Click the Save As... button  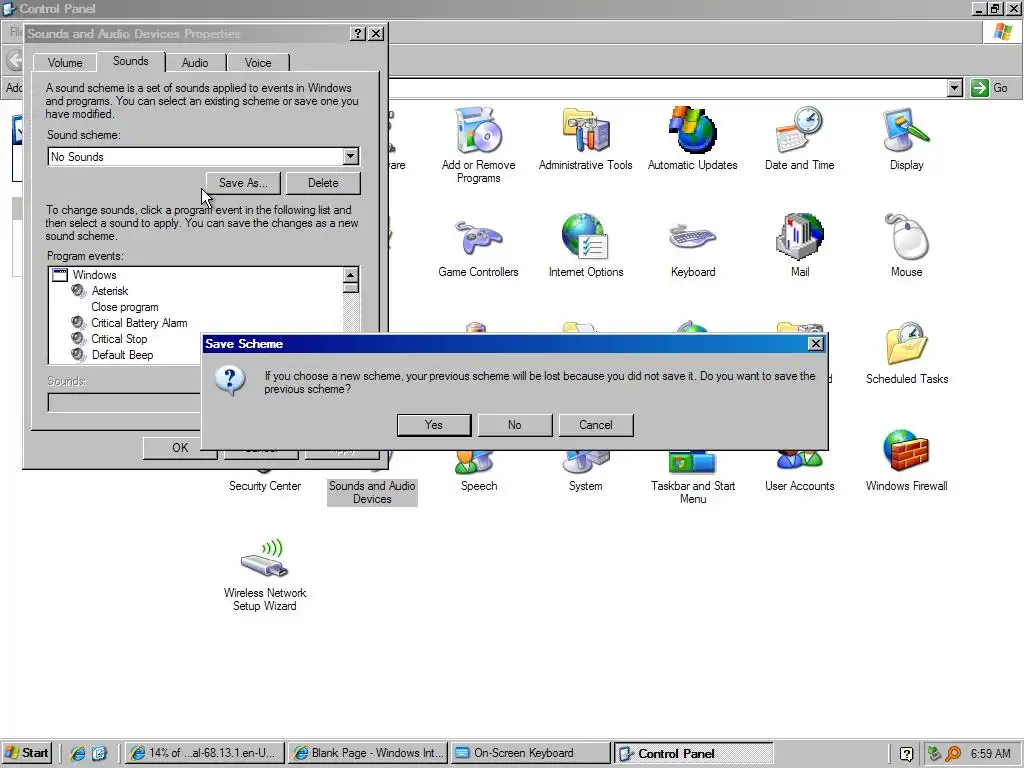click(243, 183)
